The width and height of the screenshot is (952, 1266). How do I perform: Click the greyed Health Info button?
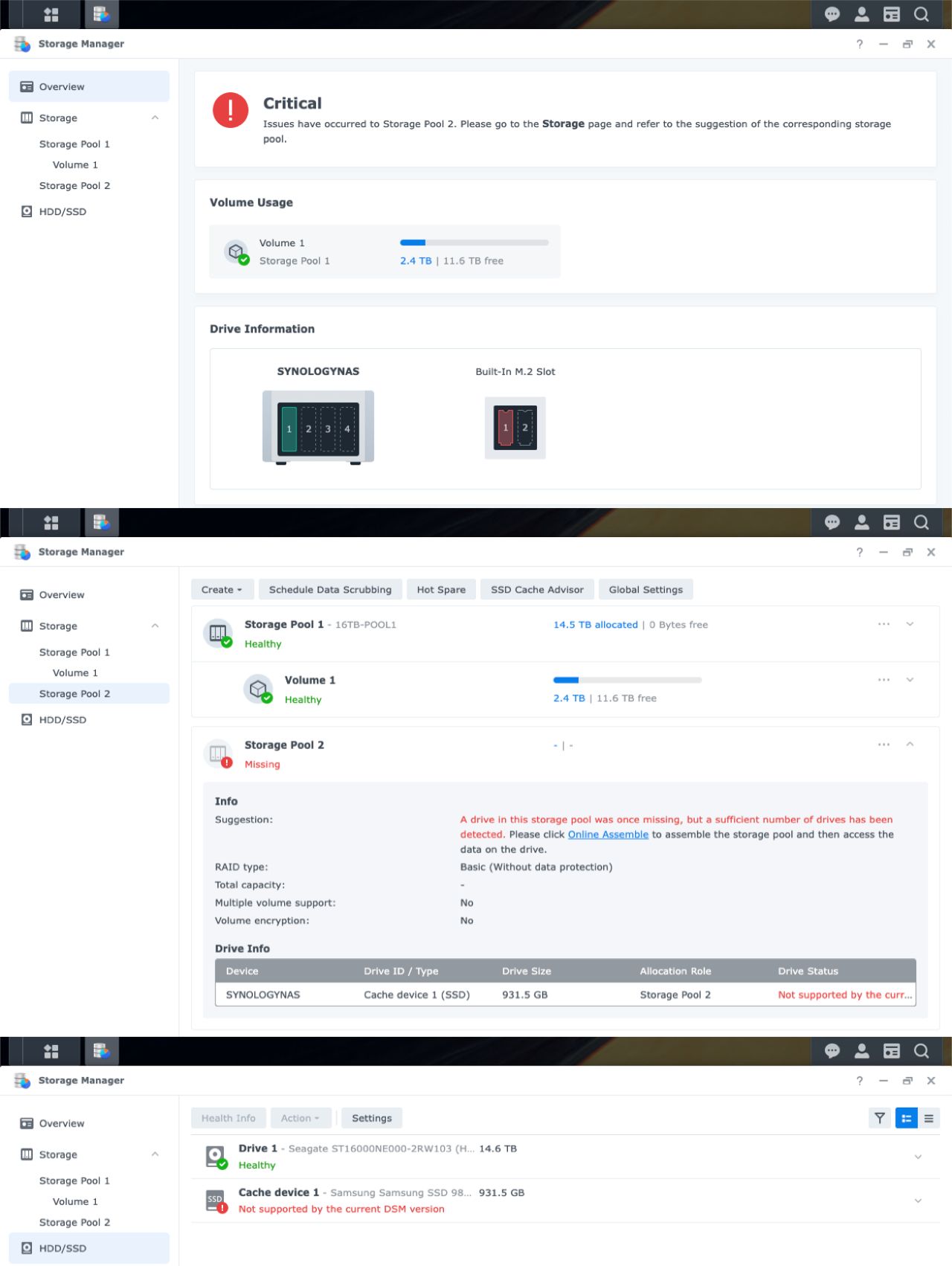tap(228, 1118)
